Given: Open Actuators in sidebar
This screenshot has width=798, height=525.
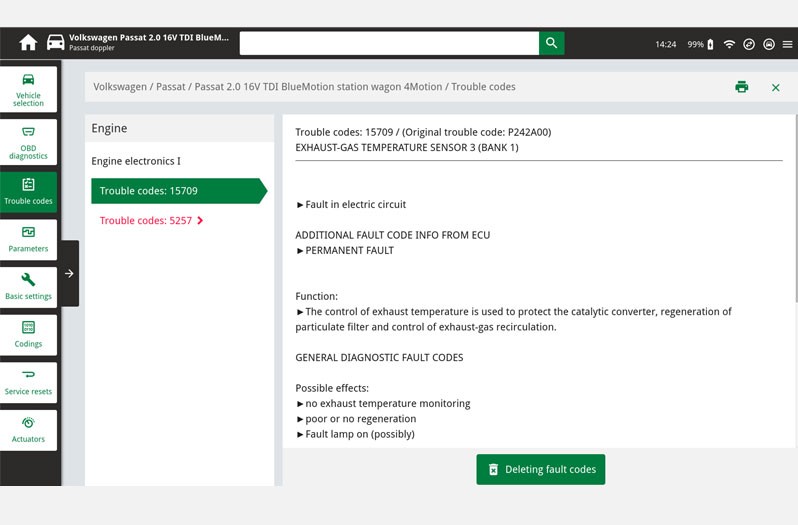Looking at the screenshot, I should 28,430.
